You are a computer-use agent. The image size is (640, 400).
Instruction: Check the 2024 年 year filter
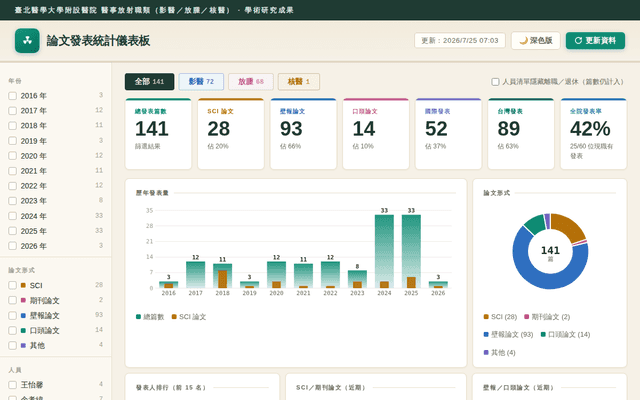pos(13,216)
